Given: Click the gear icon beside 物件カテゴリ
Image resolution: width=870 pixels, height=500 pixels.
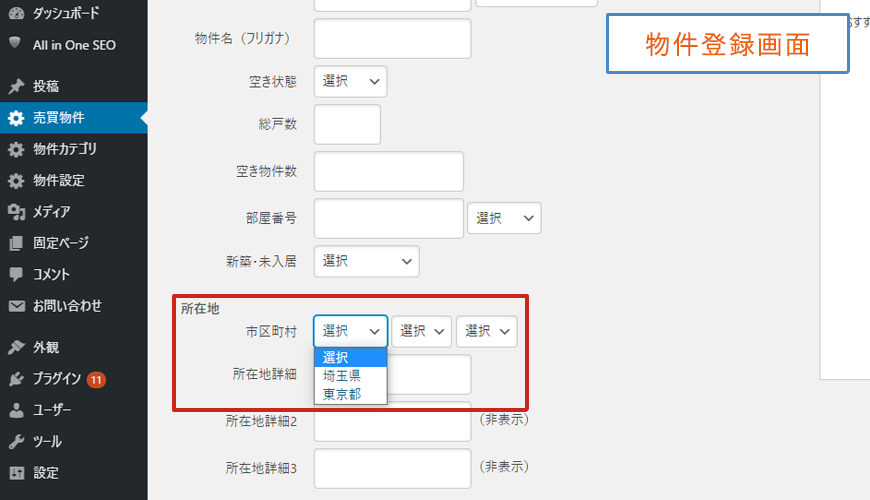Looking at the screenshot, I should click(x=15, y=150).
